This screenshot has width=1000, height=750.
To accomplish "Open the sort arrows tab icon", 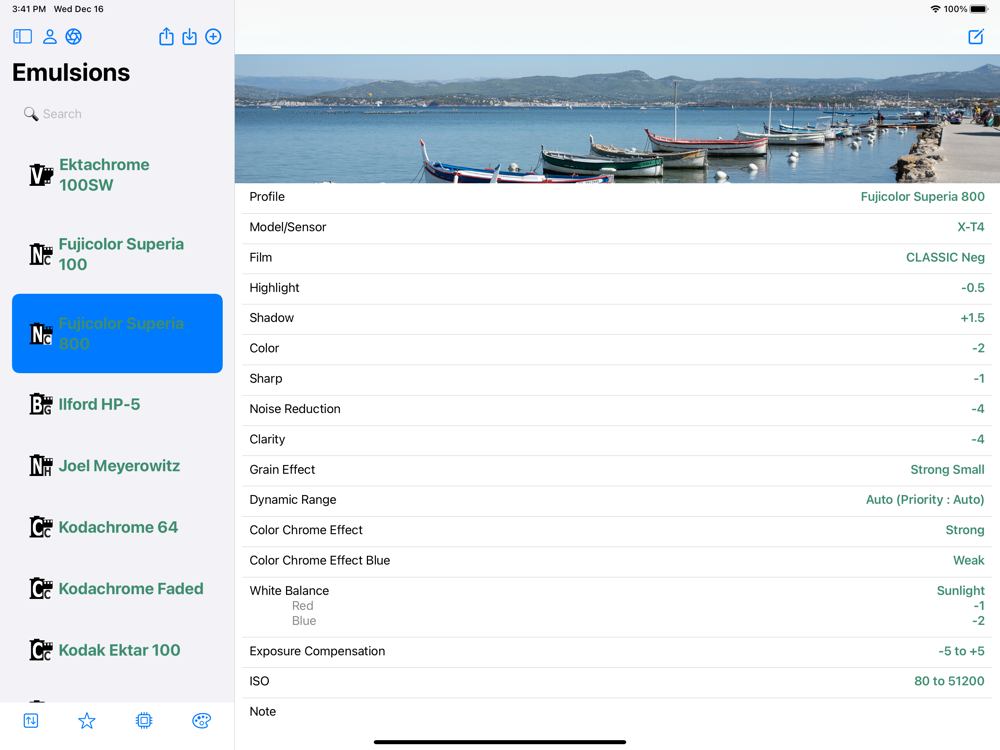I will coord(31,721).
